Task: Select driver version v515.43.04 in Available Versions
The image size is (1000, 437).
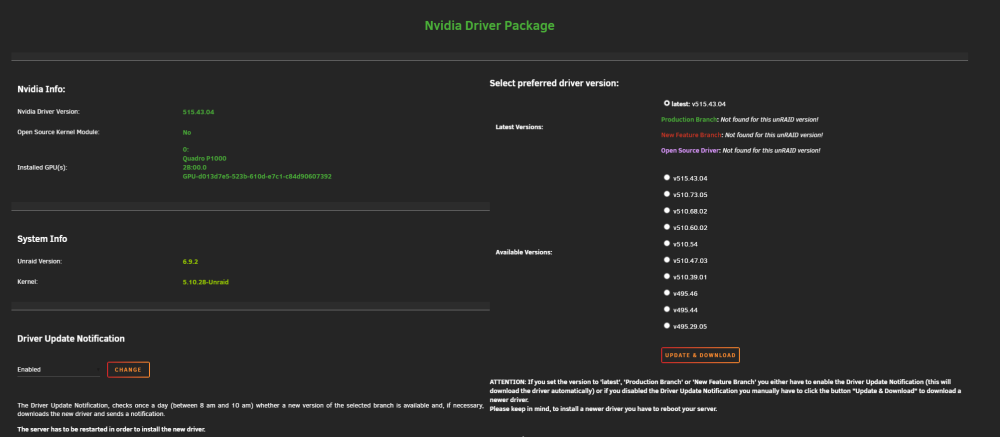Action: point(666,177)
